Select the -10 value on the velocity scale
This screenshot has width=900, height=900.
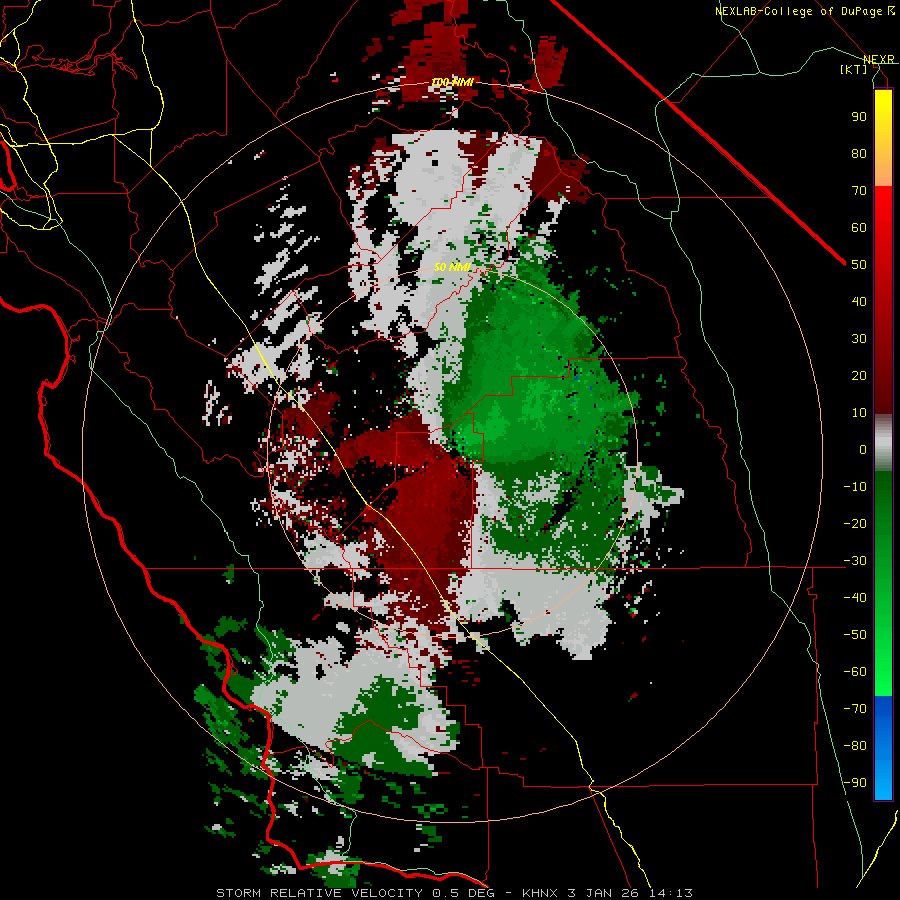click(x=855, y=487)
